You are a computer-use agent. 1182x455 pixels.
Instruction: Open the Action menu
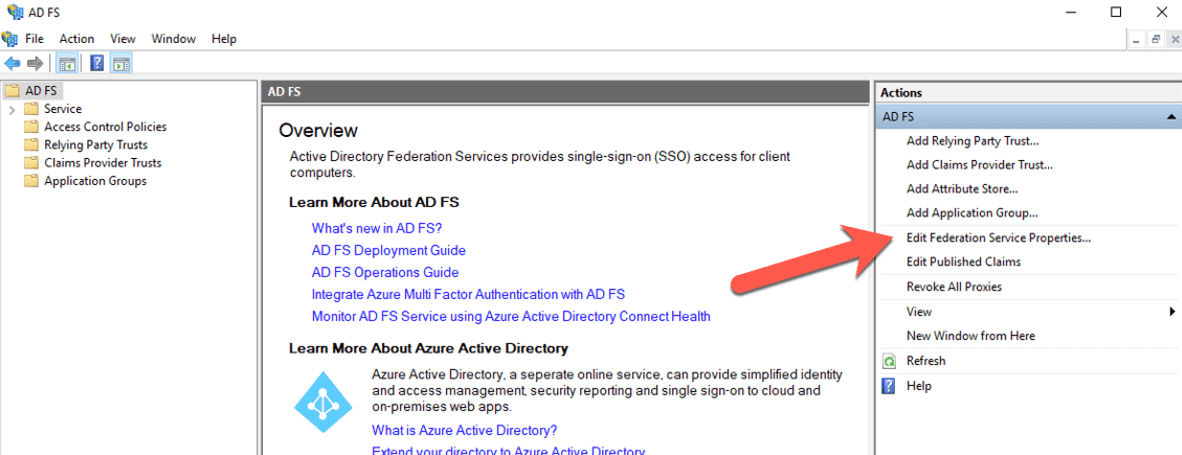[x=77, y=38]
